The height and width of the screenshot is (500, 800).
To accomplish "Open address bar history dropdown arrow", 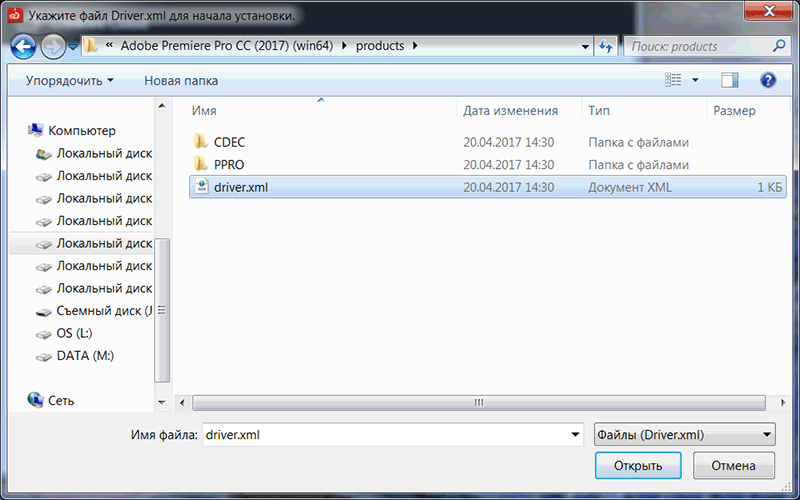I will point(585,46).
